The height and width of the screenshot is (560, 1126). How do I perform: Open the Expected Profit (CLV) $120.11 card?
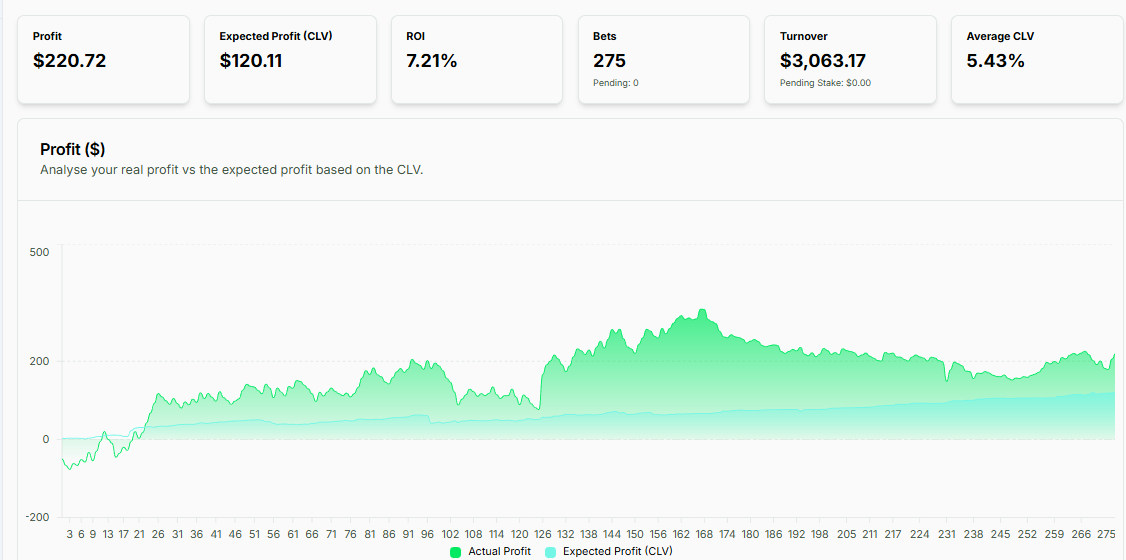(290, 59)
